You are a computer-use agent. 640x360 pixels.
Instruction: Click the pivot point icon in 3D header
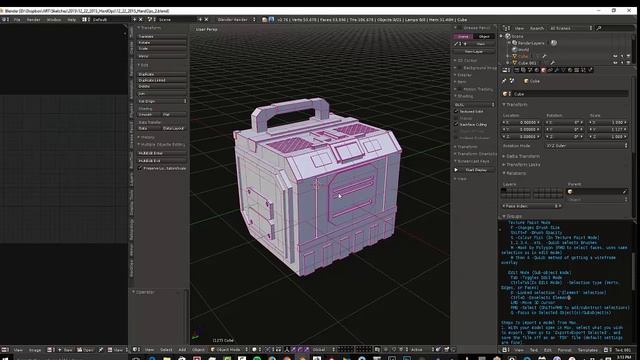[268, 350]
